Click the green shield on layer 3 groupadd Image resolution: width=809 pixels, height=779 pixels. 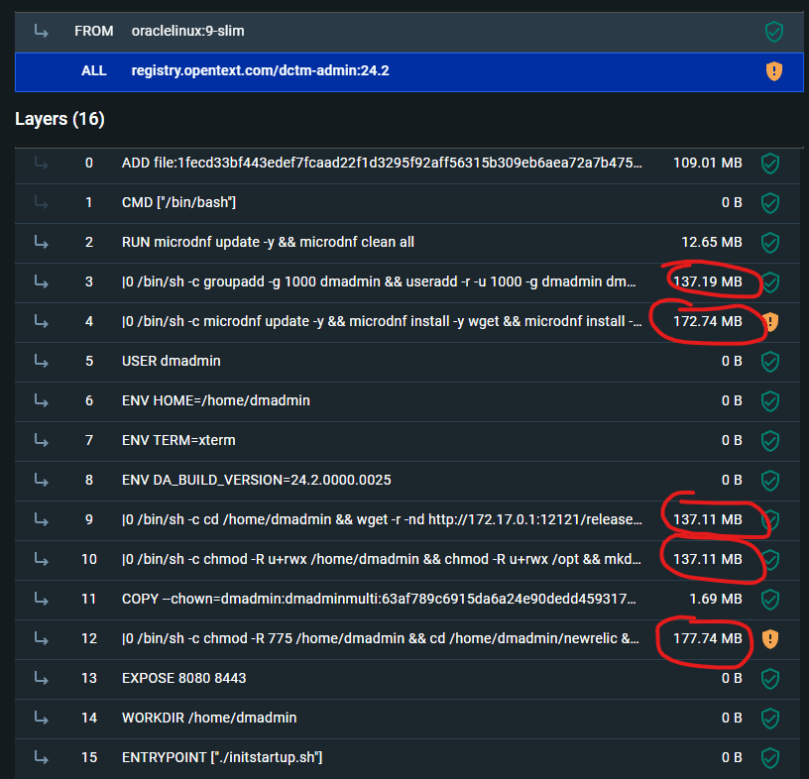pyautogui.click(x=771, y=282)
